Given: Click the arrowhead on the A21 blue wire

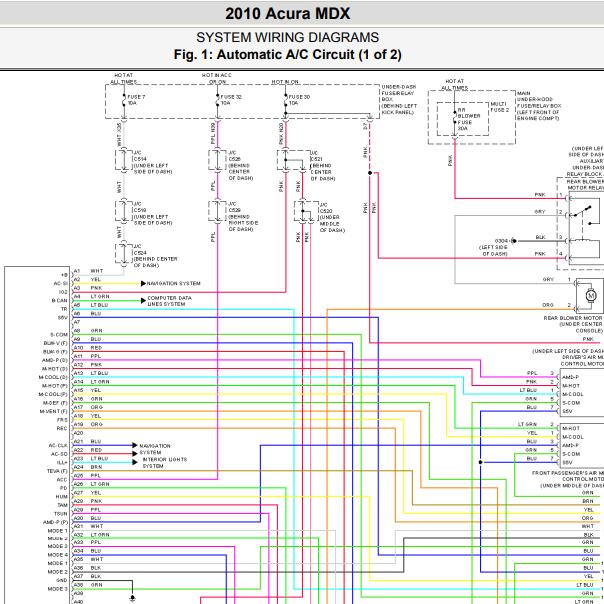Looking at the screenshot, I should tap(135, 445).
